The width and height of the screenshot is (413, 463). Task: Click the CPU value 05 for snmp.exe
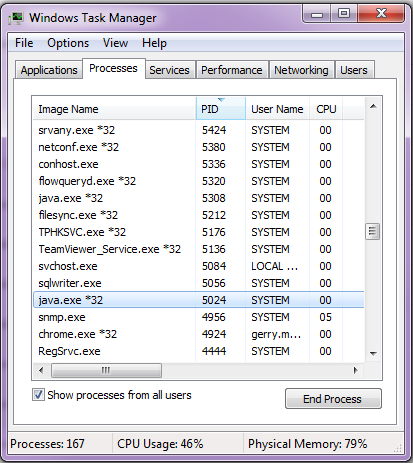(325, 317)
